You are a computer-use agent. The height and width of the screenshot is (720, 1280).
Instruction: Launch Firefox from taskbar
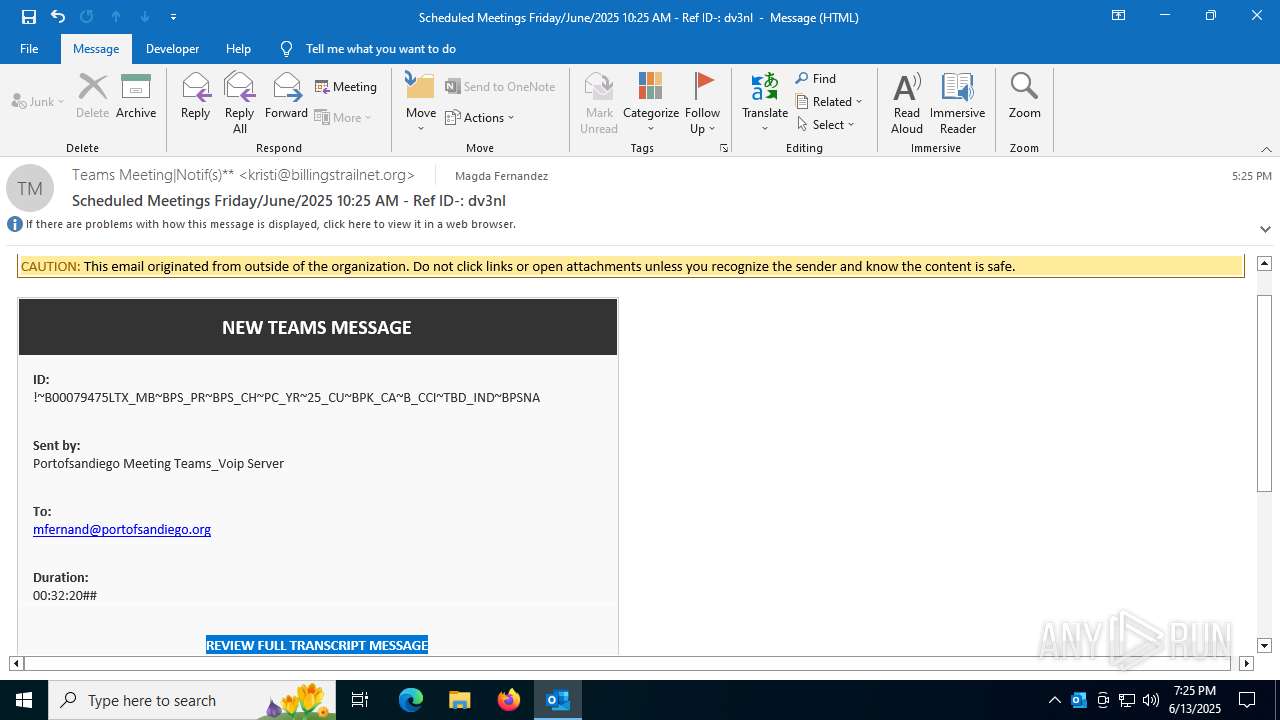click(x=509, y=700)
